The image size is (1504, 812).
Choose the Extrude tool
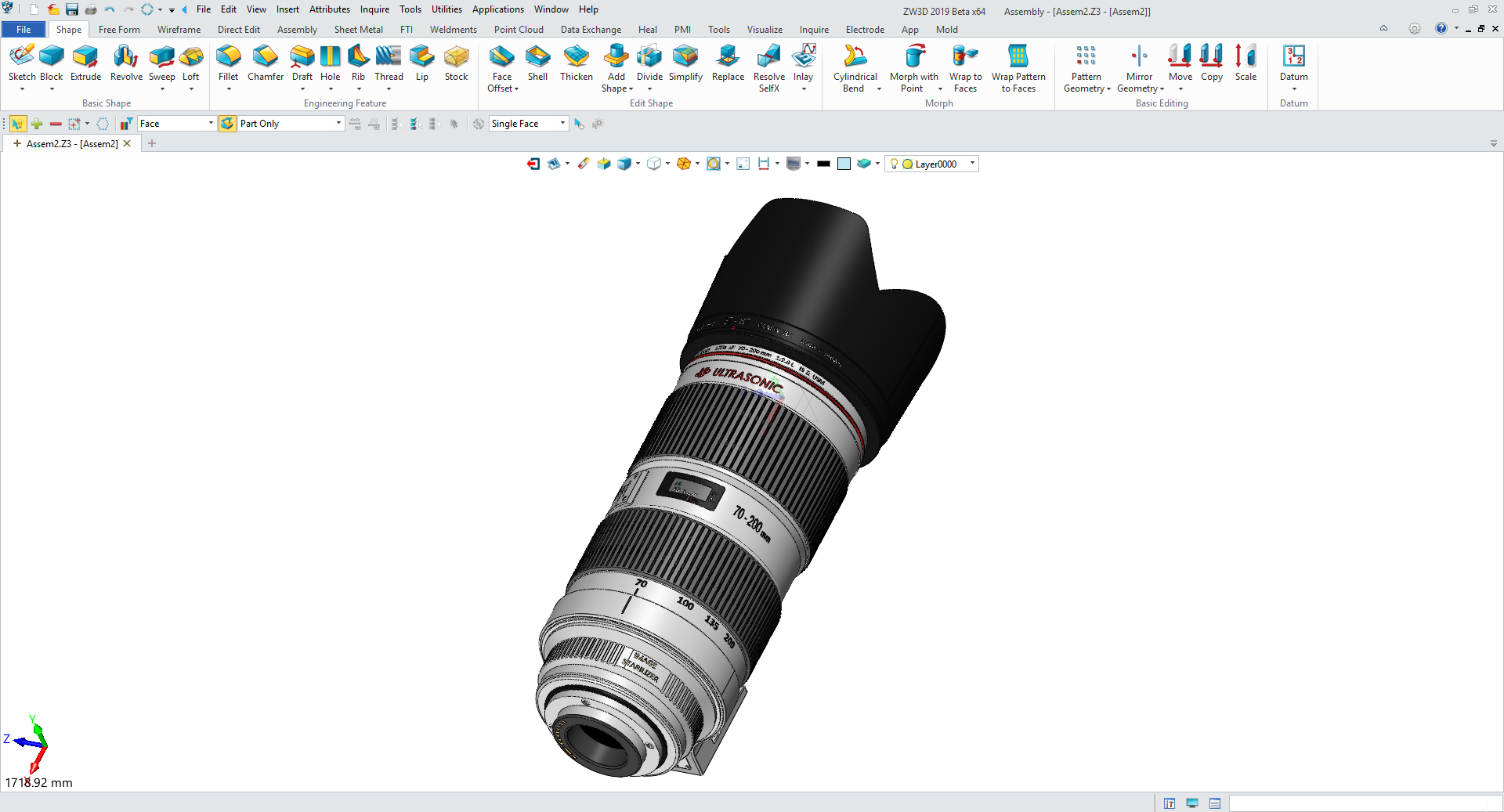click(85, 63)
